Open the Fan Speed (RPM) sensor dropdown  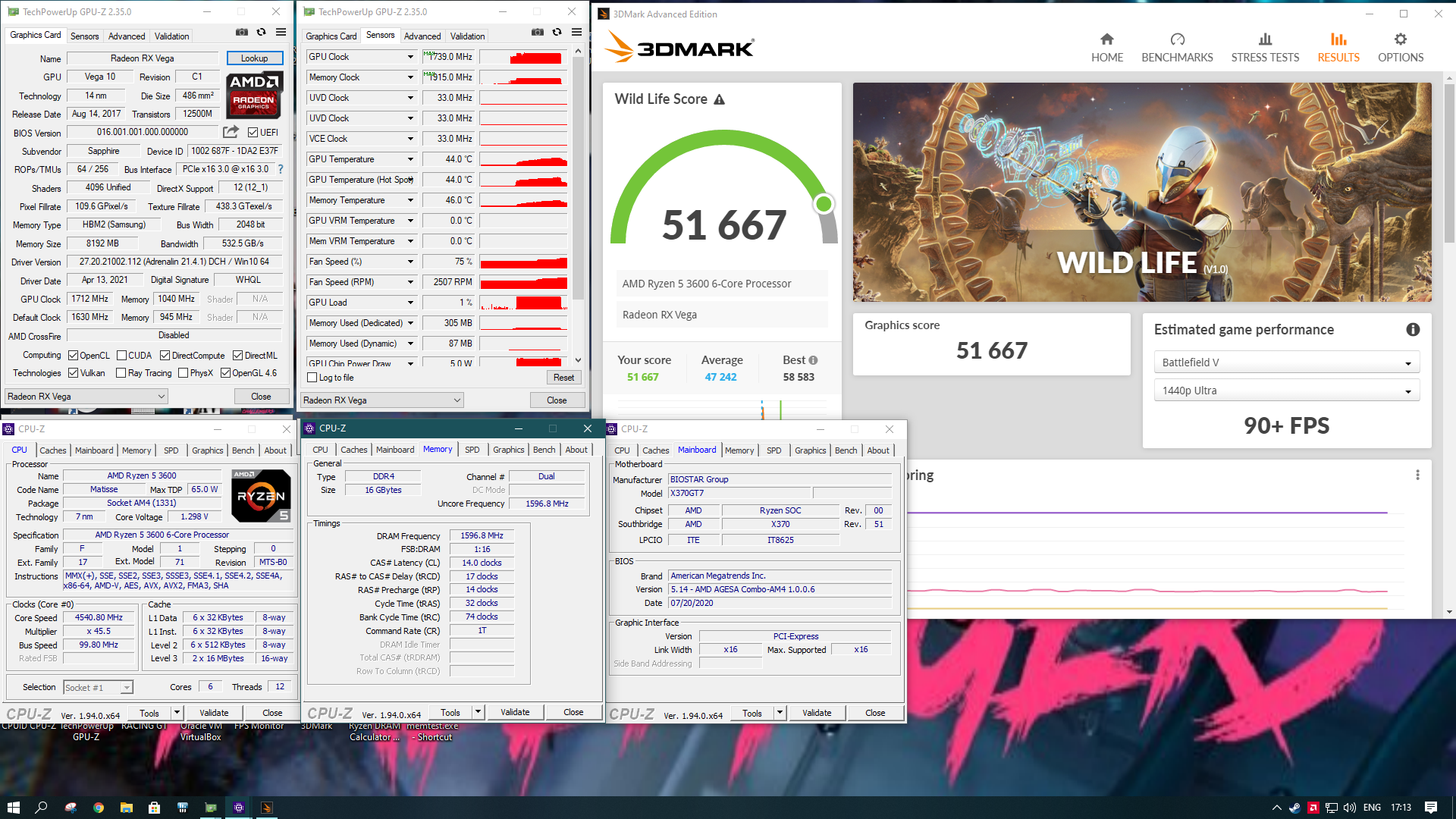[410, 282]
